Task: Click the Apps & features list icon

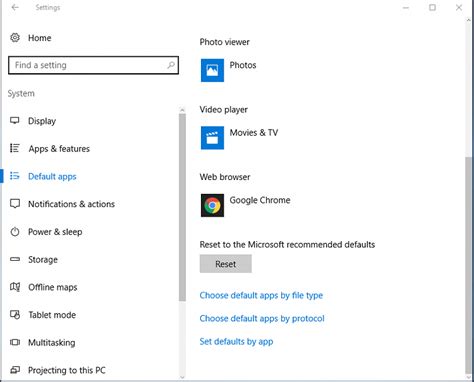Action: (15, 148)
